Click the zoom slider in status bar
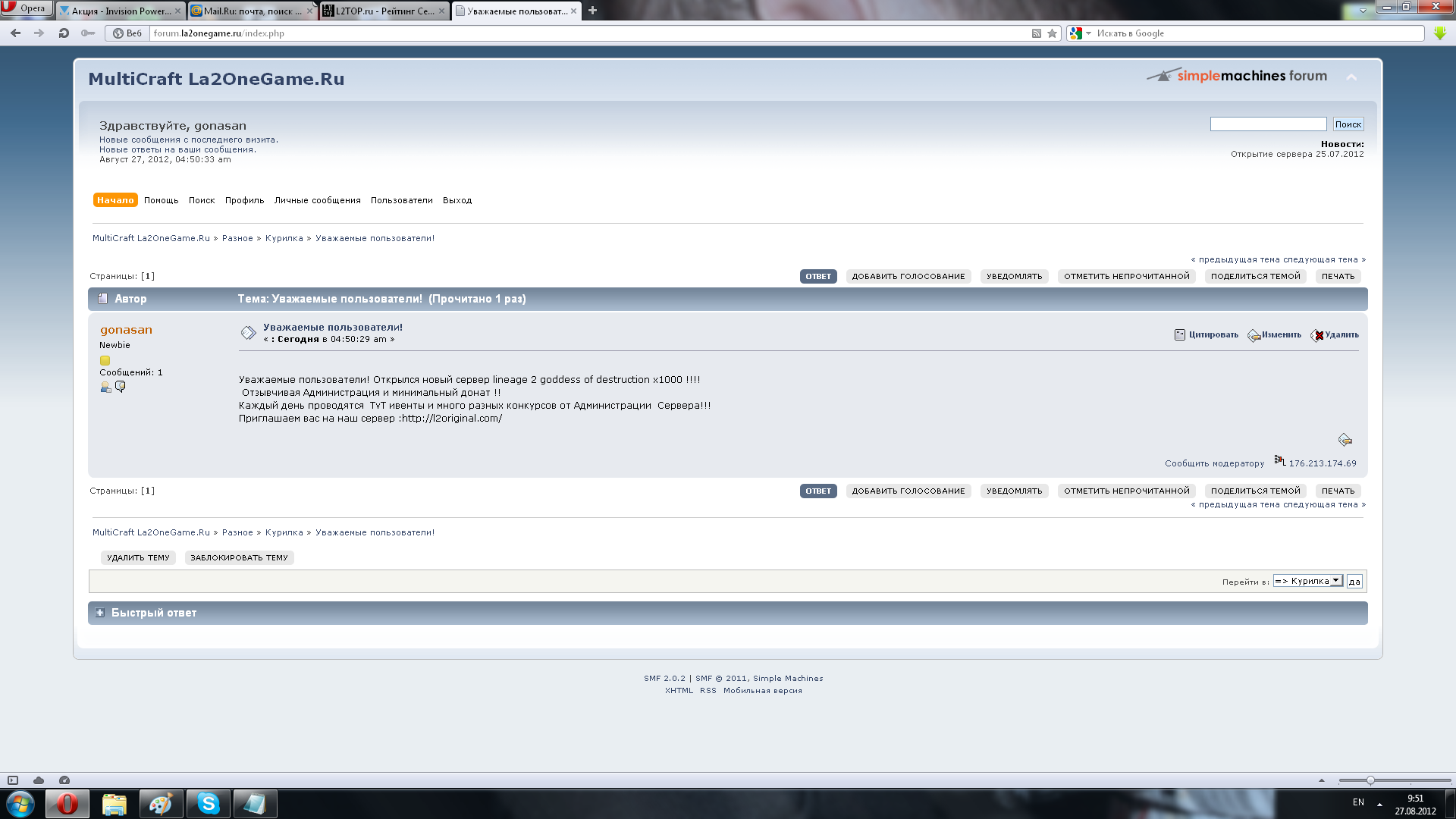 tap(1370, 780)
